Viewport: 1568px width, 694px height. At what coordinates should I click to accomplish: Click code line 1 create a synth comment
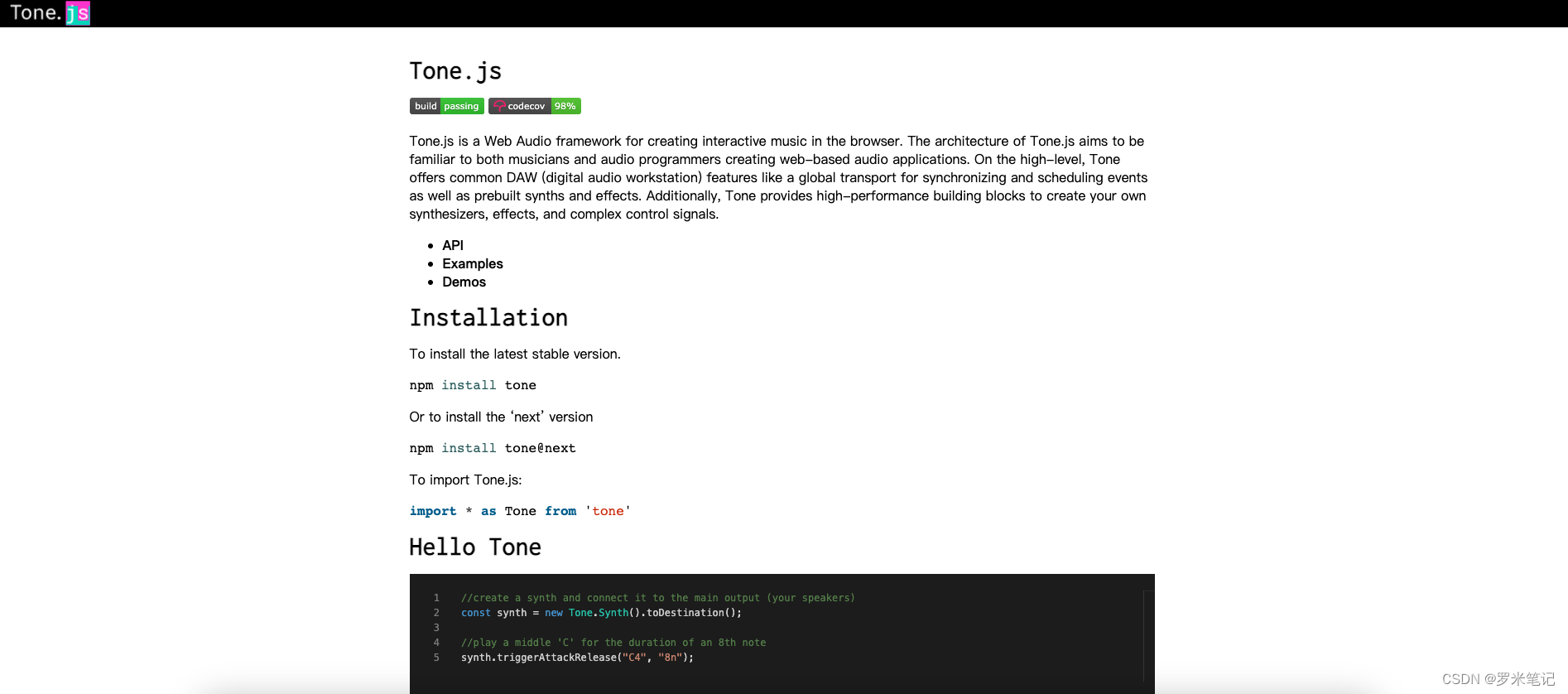(658, 598)
